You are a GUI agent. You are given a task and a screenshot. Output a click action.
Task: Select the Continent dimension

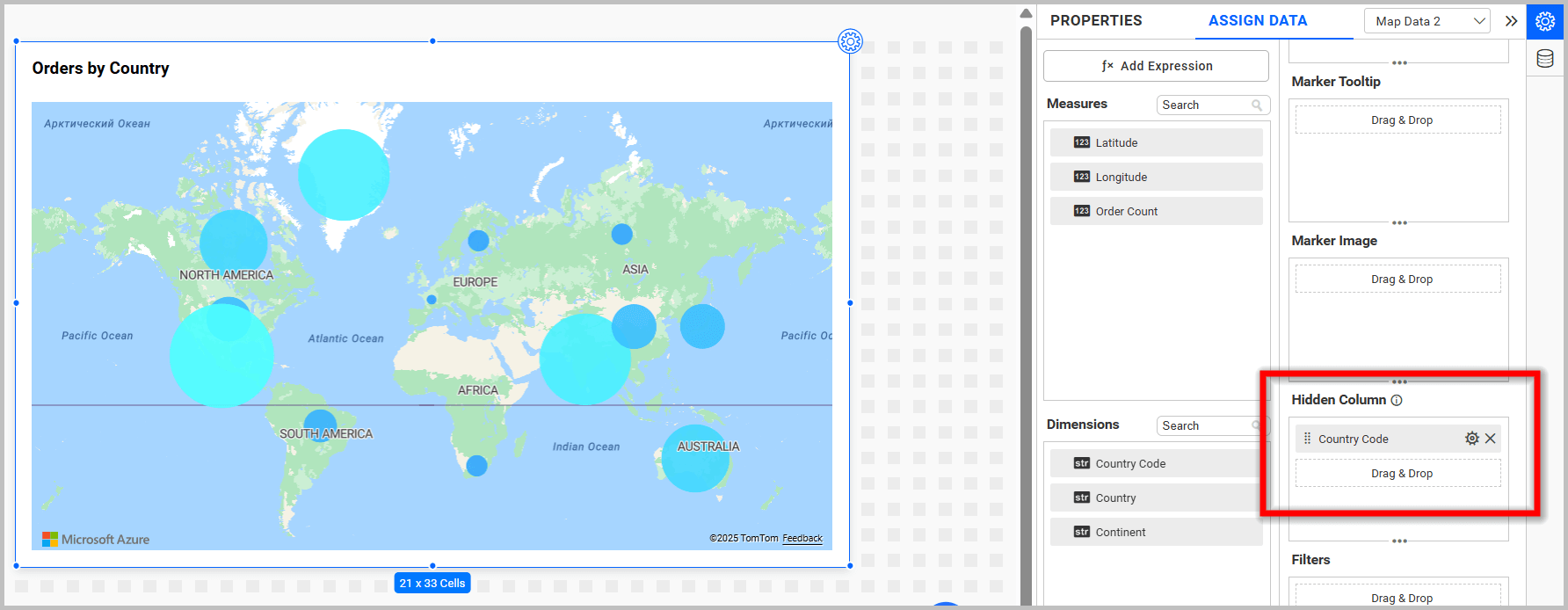pyautogui.click(x=1156, y=532)
